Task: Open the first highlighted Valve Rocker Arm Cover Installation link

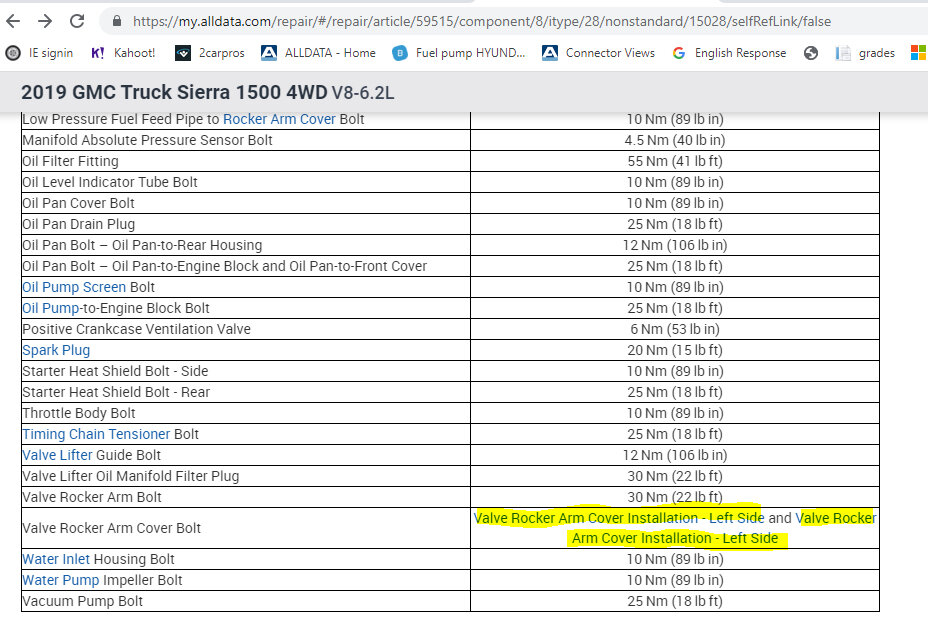Action: 619,518
